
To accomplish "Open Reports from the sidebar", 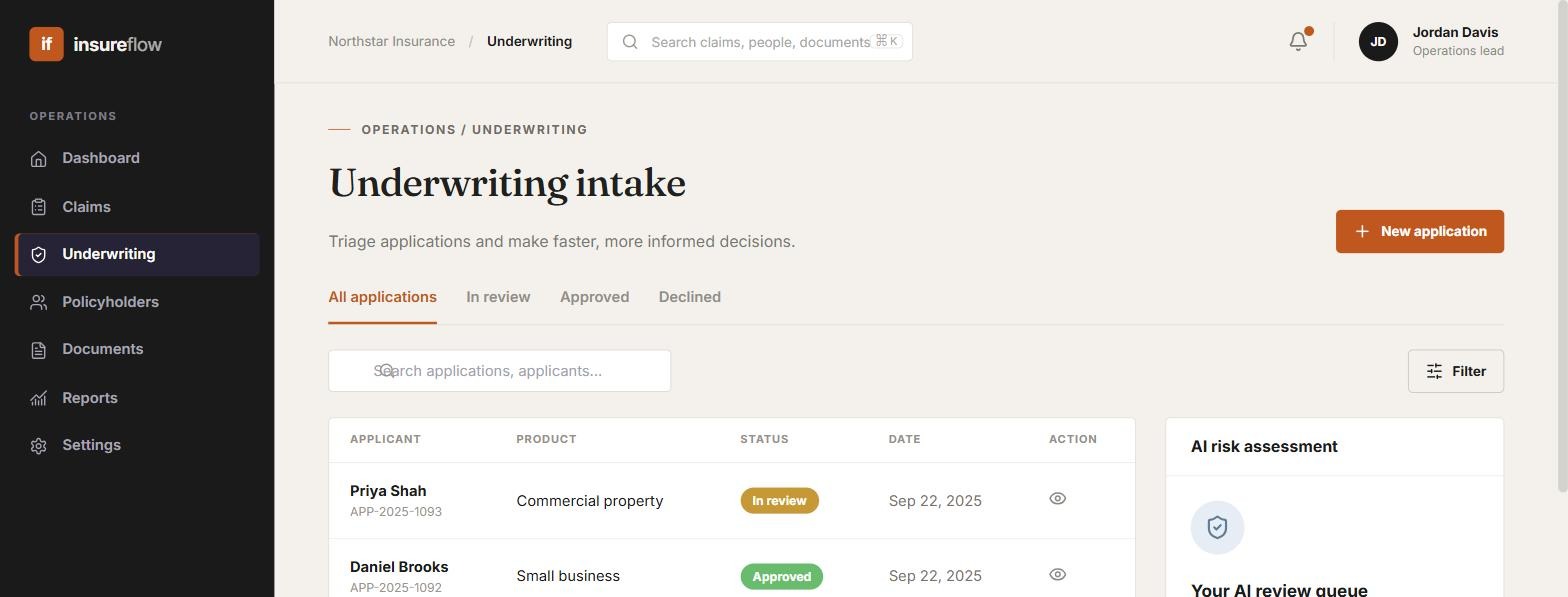I will tap(137, 398).
